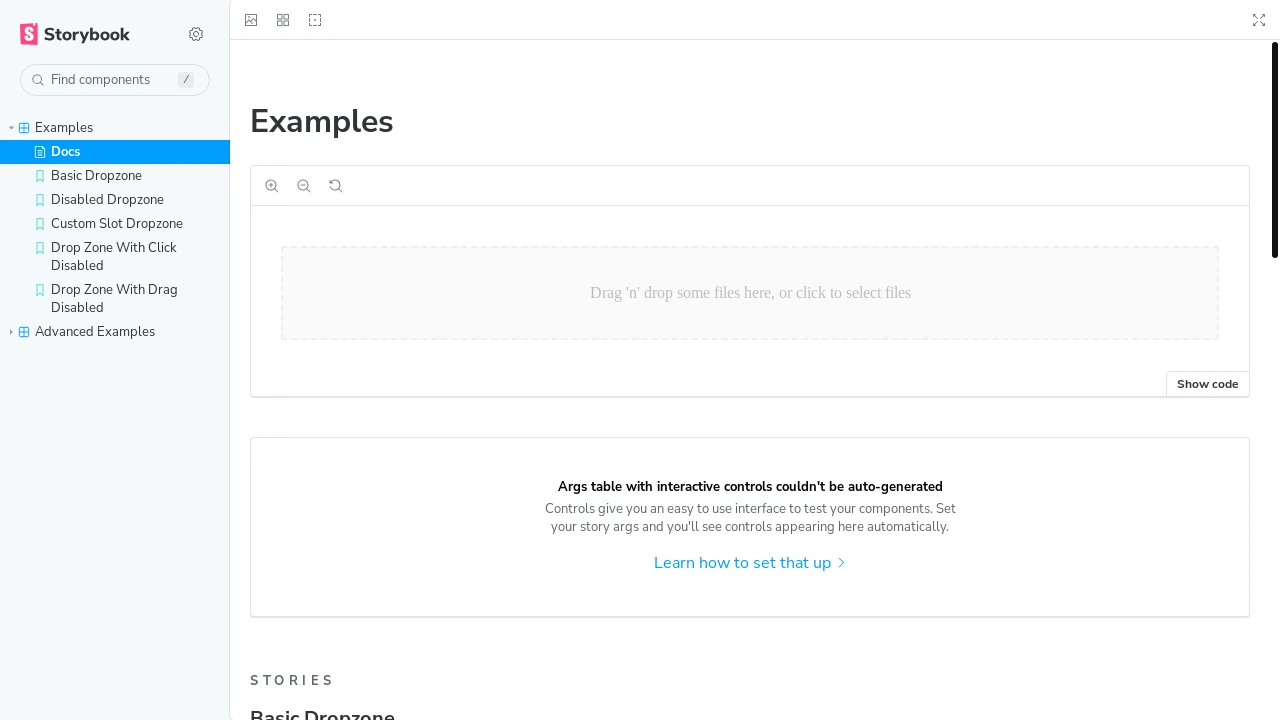Reset zoom on the story preview
The width and height of the screenshot is (1280, 720).
pos(336,186)
